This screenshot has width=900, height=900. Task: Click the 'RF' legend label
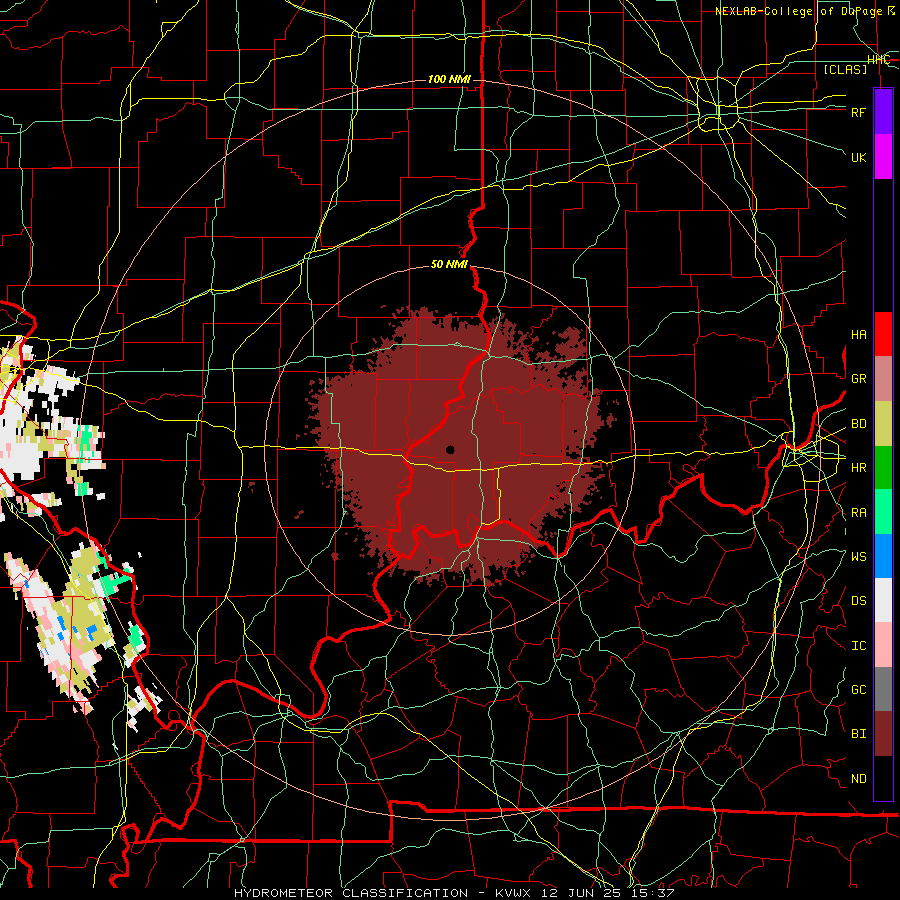(859, 112)
